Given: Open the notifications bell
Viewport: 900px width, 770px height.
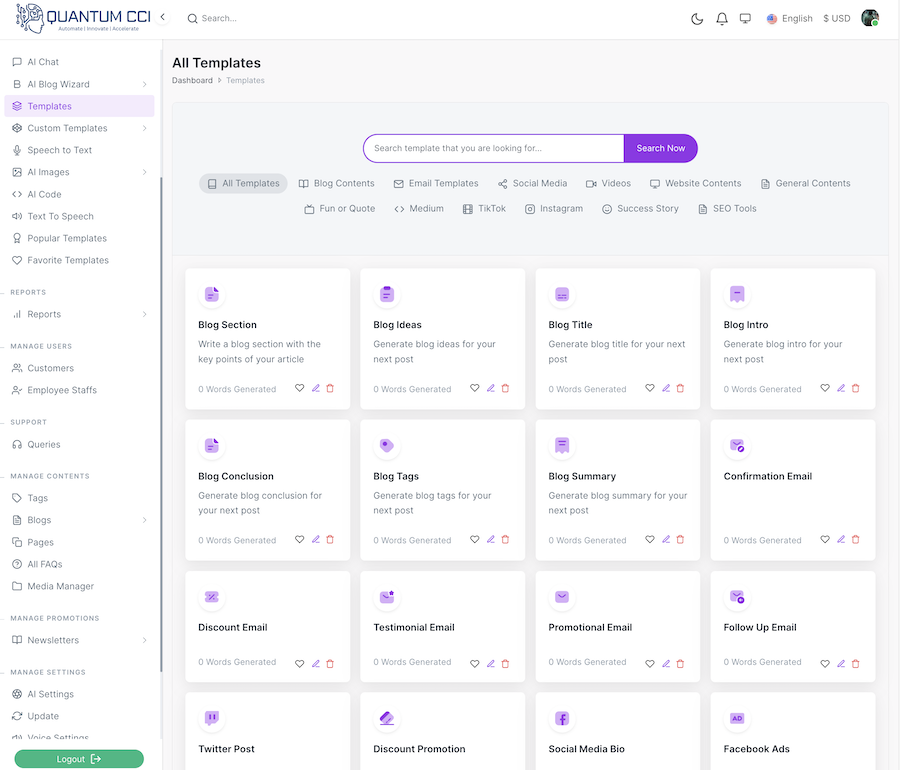Looking at the screenshot, I should [722, 18].
